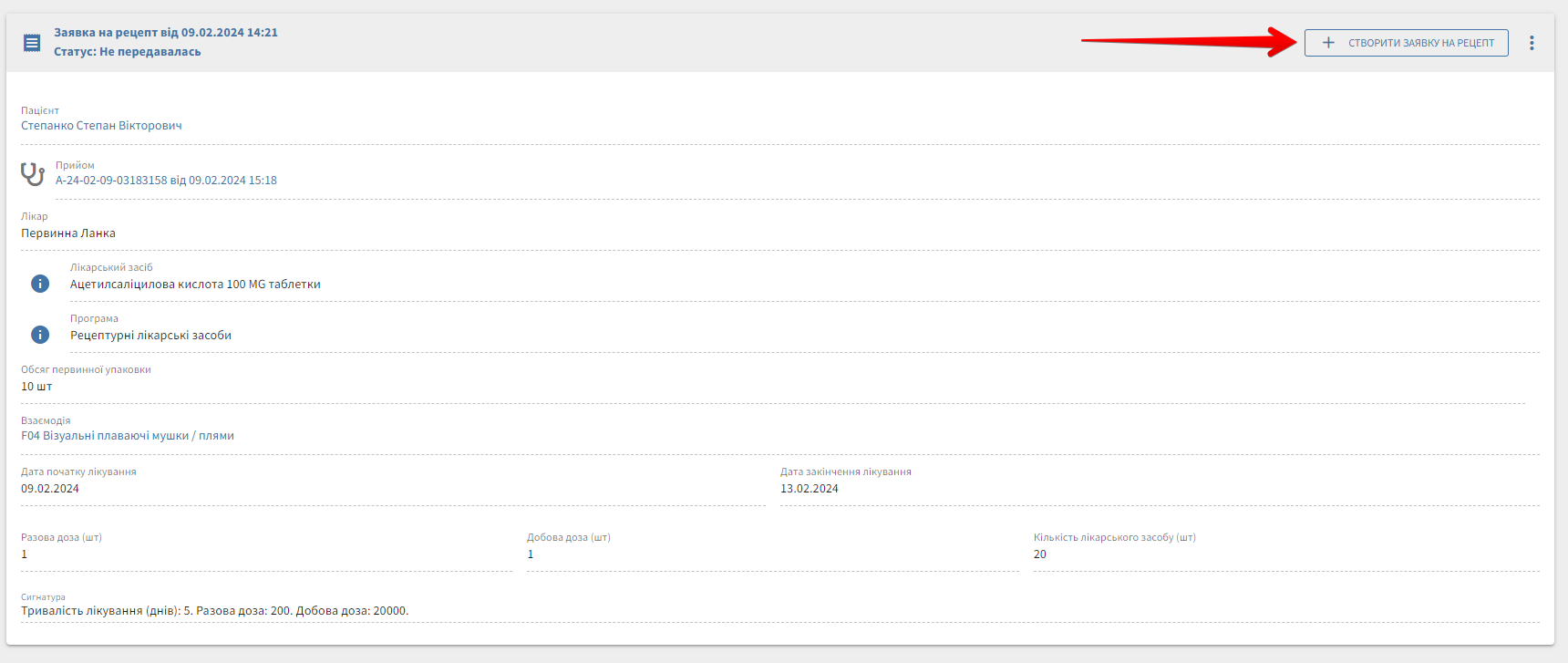Click the Взаємодія field with F04 diagnosis
The width and height of the screenshot is (1568, 663).
128,436
